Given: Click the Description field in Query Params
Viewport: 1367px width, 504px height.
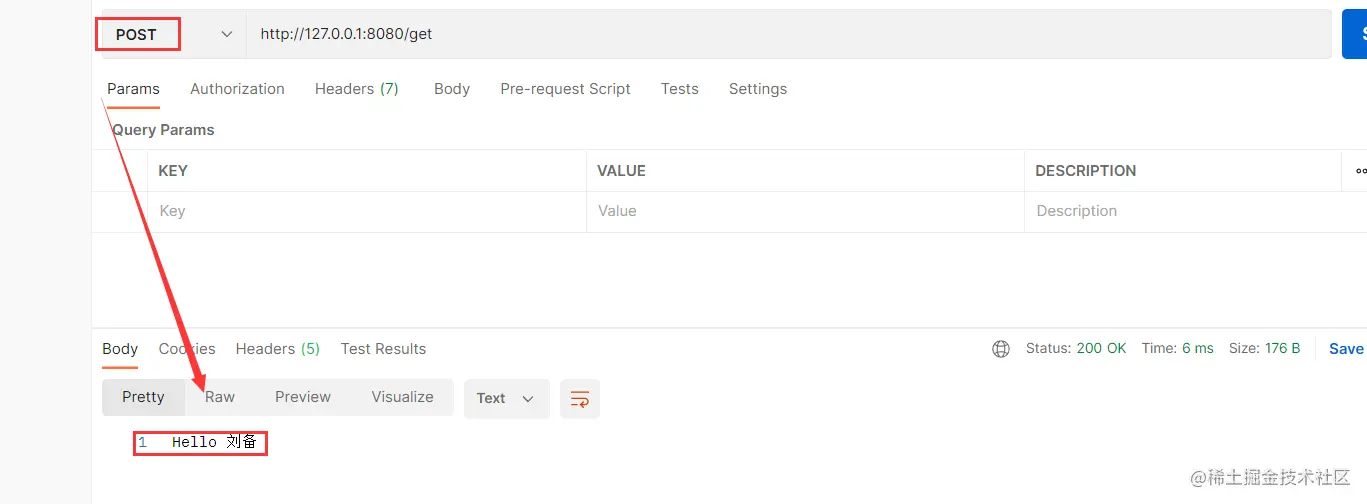Looking at the screenshot, I should [x=1180, y=211].
